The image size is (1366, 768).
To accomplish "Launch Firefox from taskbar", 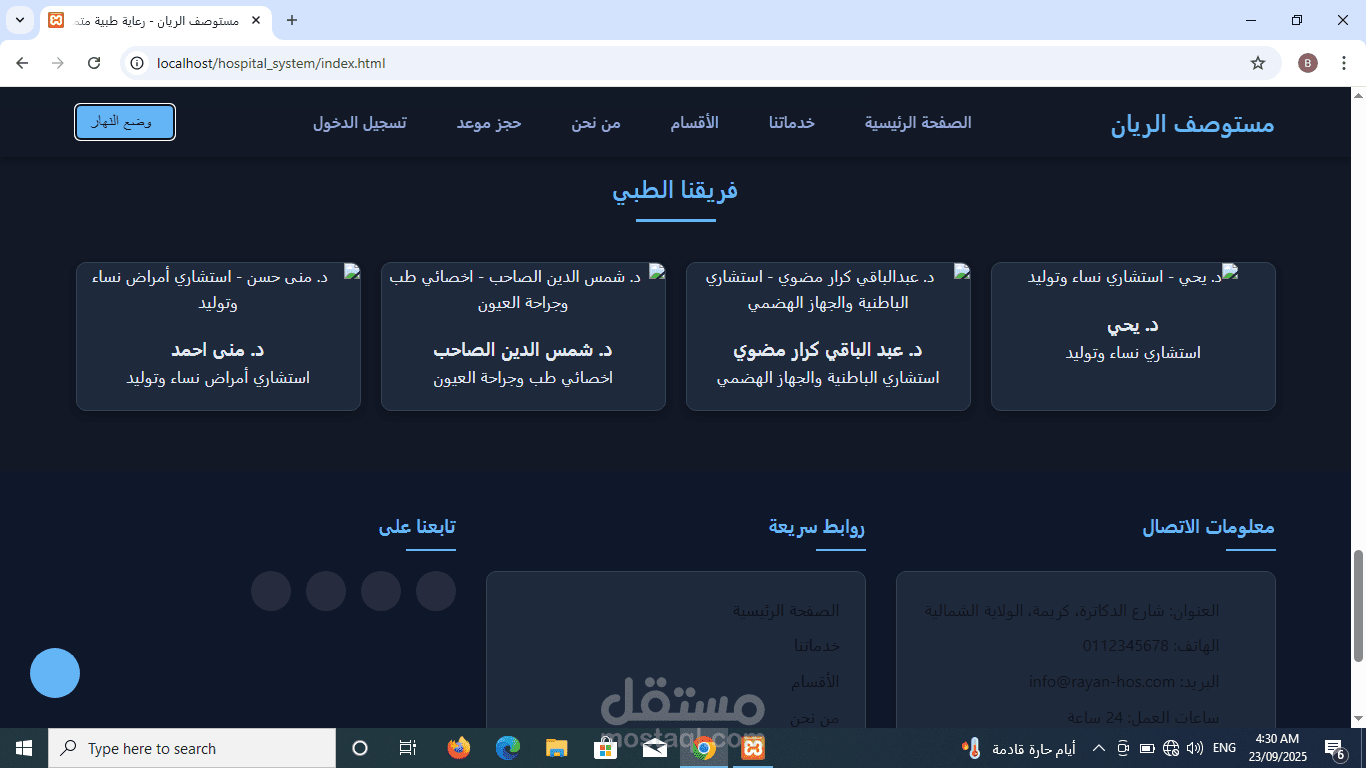I will (459, 748).
